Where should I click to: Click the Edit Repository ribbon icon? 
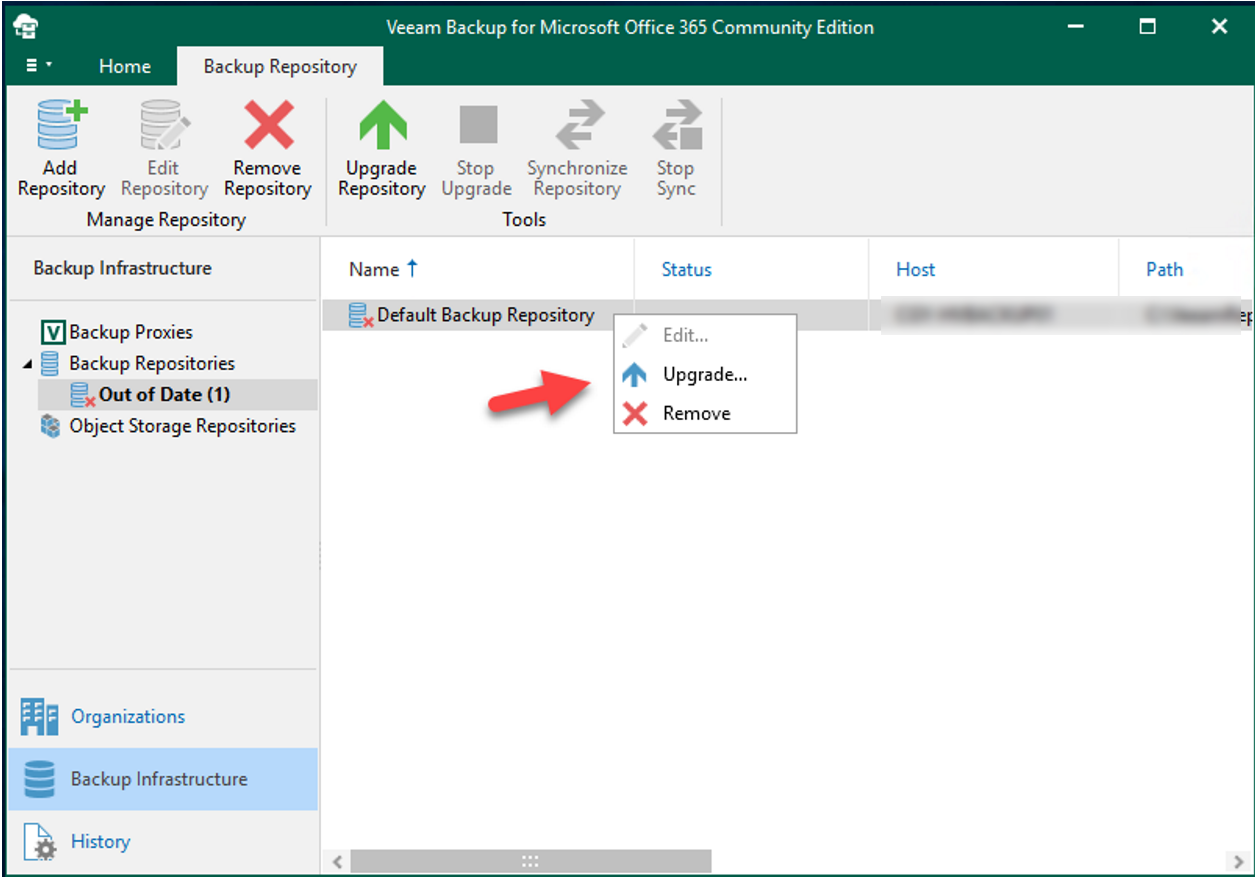(x=163, y=125)
